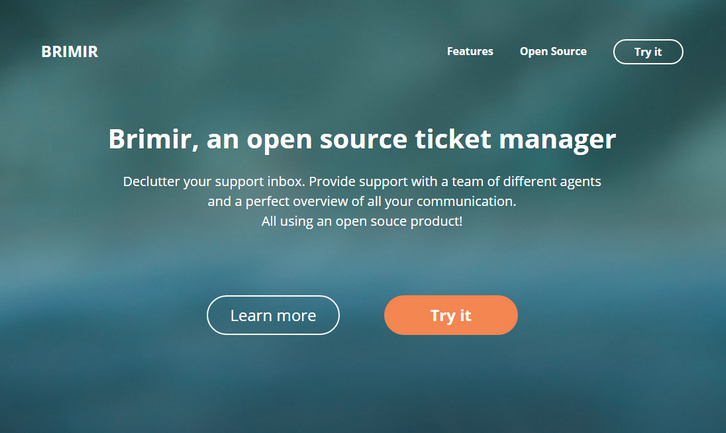Click the Learn more button

coord(273,315)
